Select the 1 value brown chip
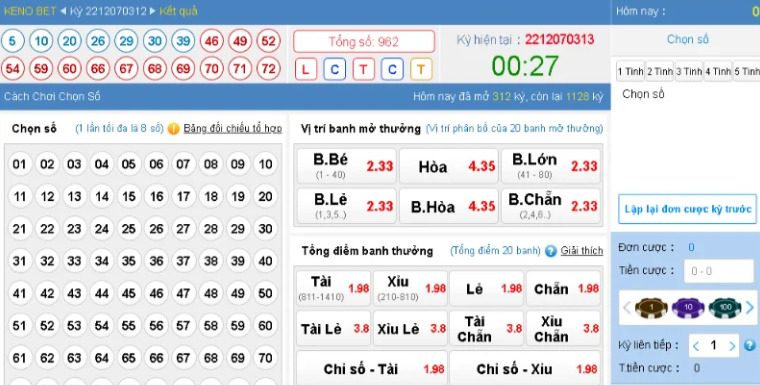 point(651,307)
